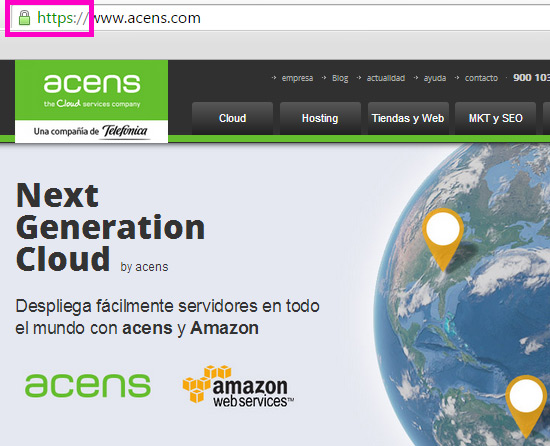The width and height of the screenshot is (550, 446).
Task: Click the Amazon Web Services logo
Action: (x=238, y=386)
